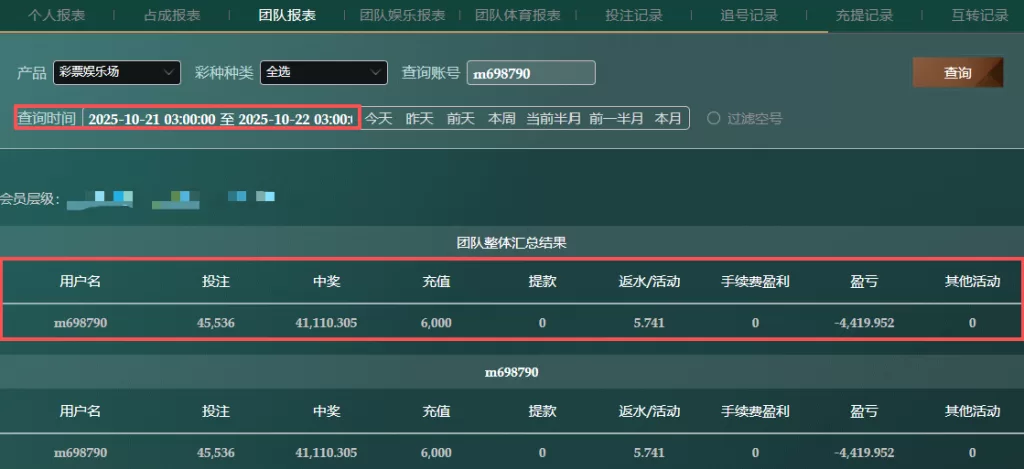Open the 个人报表 tab
This screenshot has height=469, width=1024.
point(56,15)
